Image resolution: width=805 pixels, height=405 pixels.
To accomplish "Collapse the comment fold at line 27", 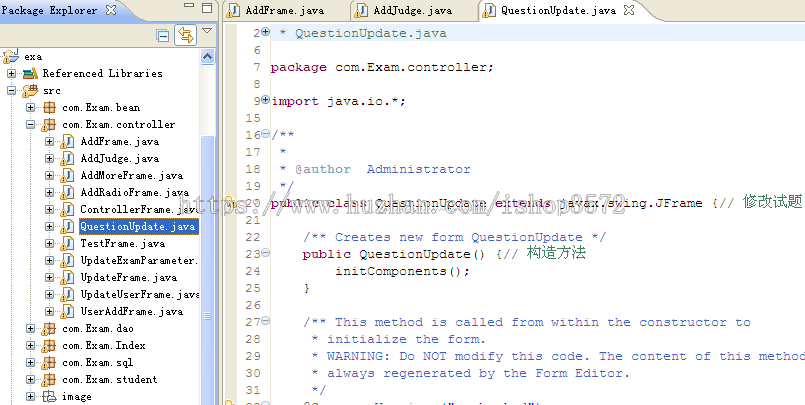I will tap(265, 321).
